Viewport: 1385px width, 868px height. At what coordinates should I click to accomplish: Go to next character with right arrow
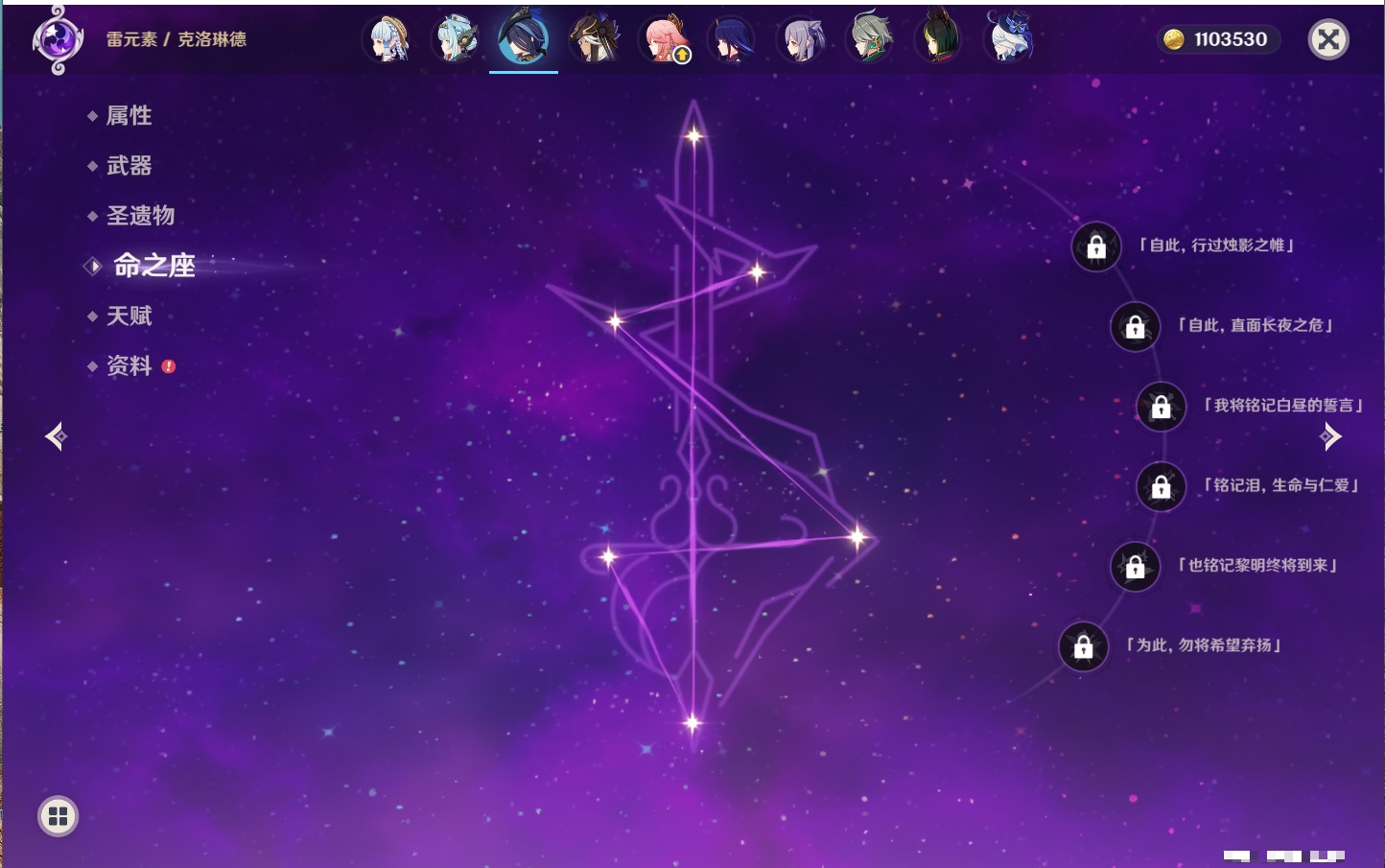(x=1330, y=436)
